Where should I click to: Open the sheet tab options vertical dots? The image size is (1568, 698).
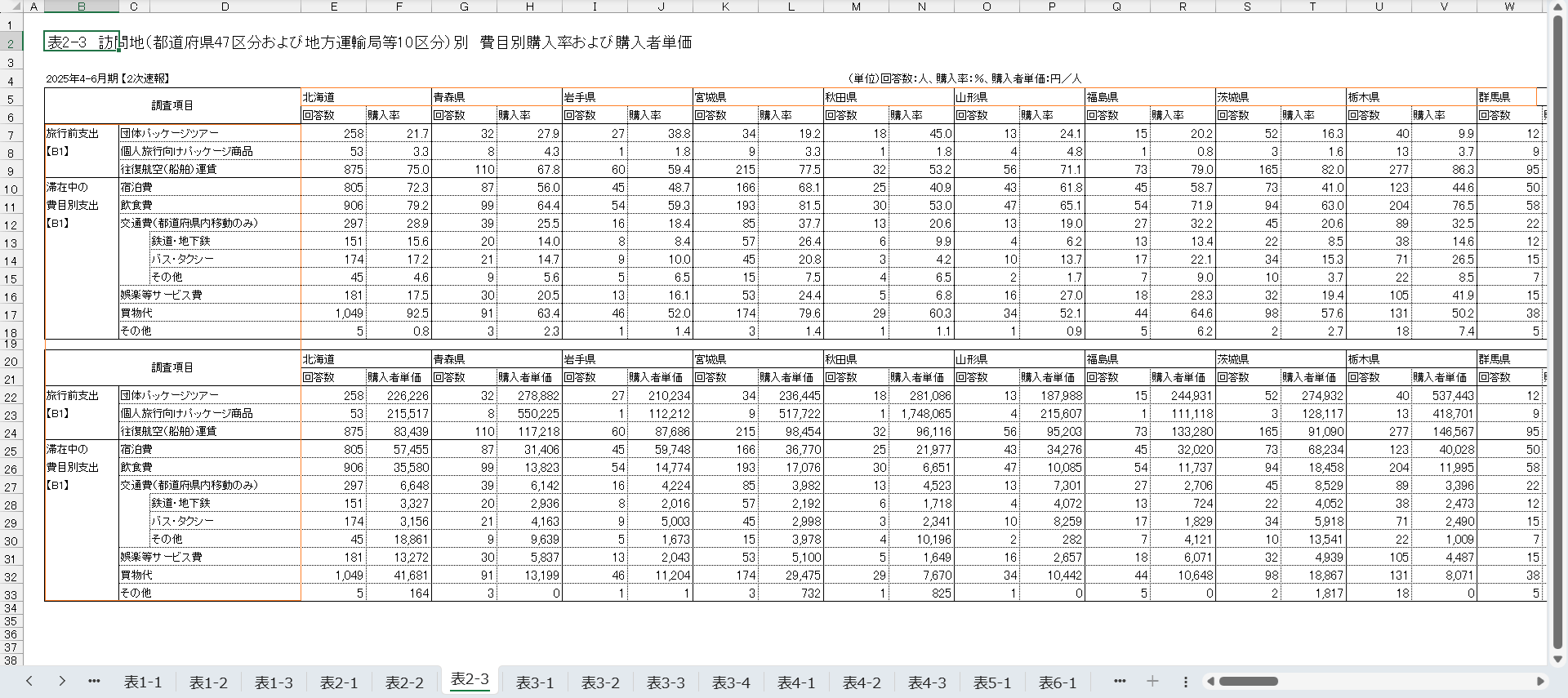[x=1185, y=681]
